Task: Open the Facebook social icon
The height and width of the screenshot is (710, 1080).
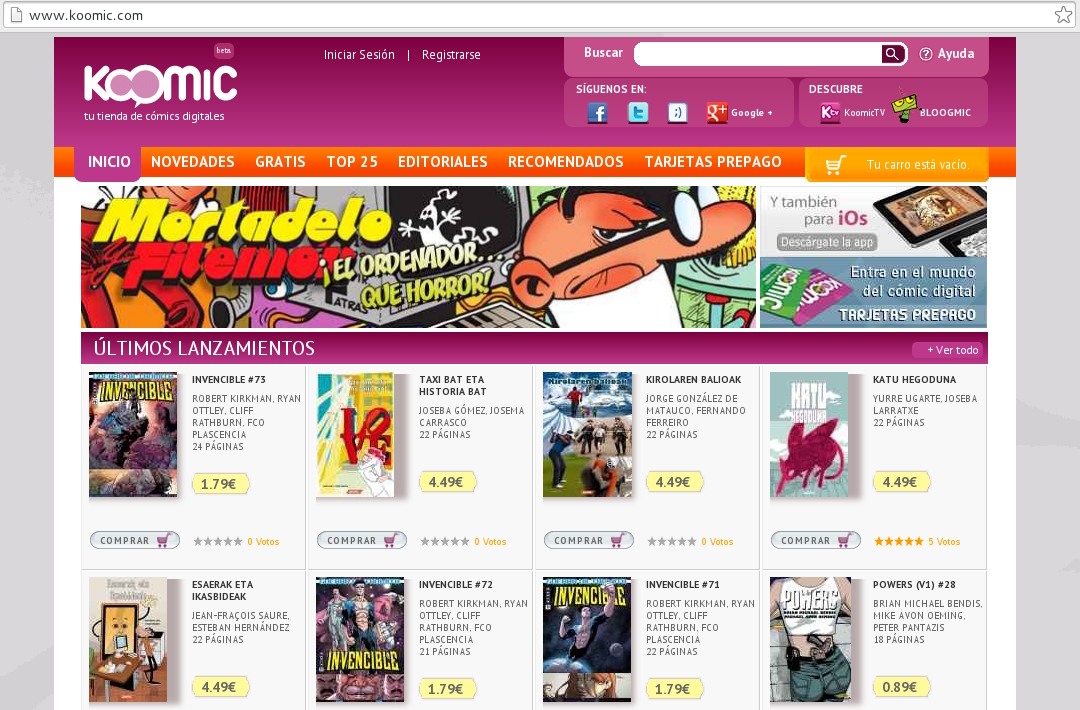Action: [x=597, y=112]
